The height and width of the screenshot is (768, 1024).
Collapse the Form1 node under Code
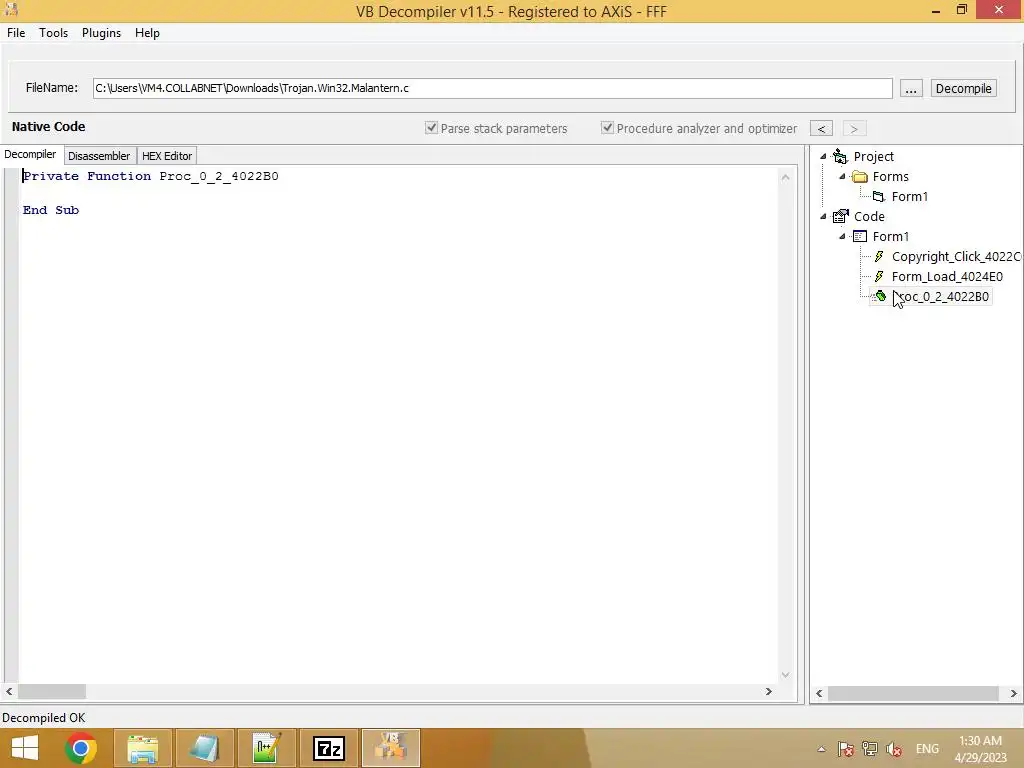[x=842, y=236]
